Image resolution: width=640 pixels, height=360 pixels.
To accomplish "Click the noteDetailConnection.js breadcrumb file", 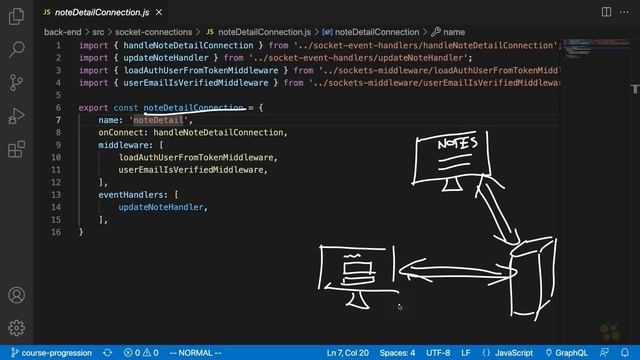I will pos(259,32).
